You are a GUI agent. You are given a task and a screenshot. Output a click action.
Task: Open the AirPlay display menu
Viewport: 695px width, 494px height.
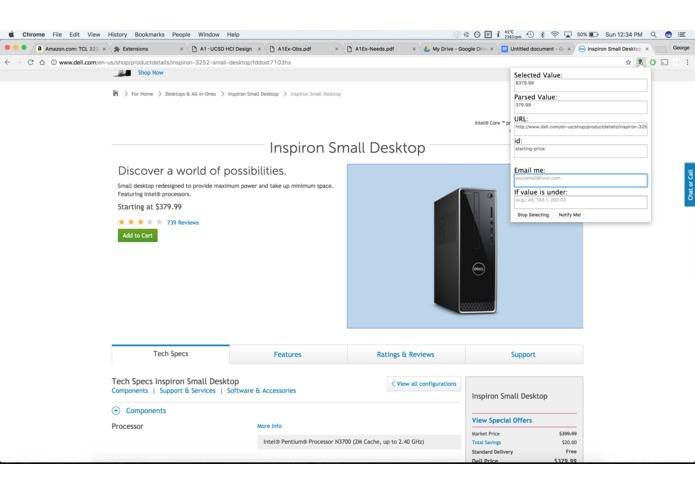(568, 34)
